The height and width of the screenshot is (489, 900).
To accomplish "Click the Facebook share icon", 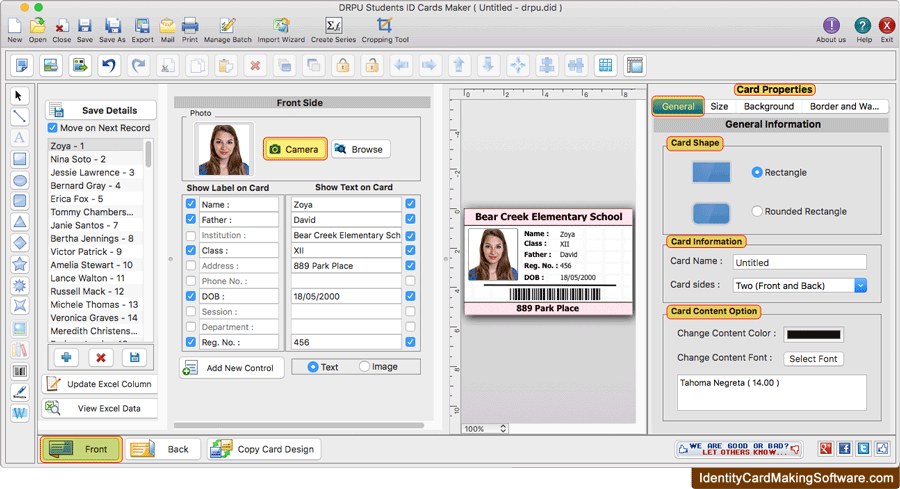I will (844, 449).
